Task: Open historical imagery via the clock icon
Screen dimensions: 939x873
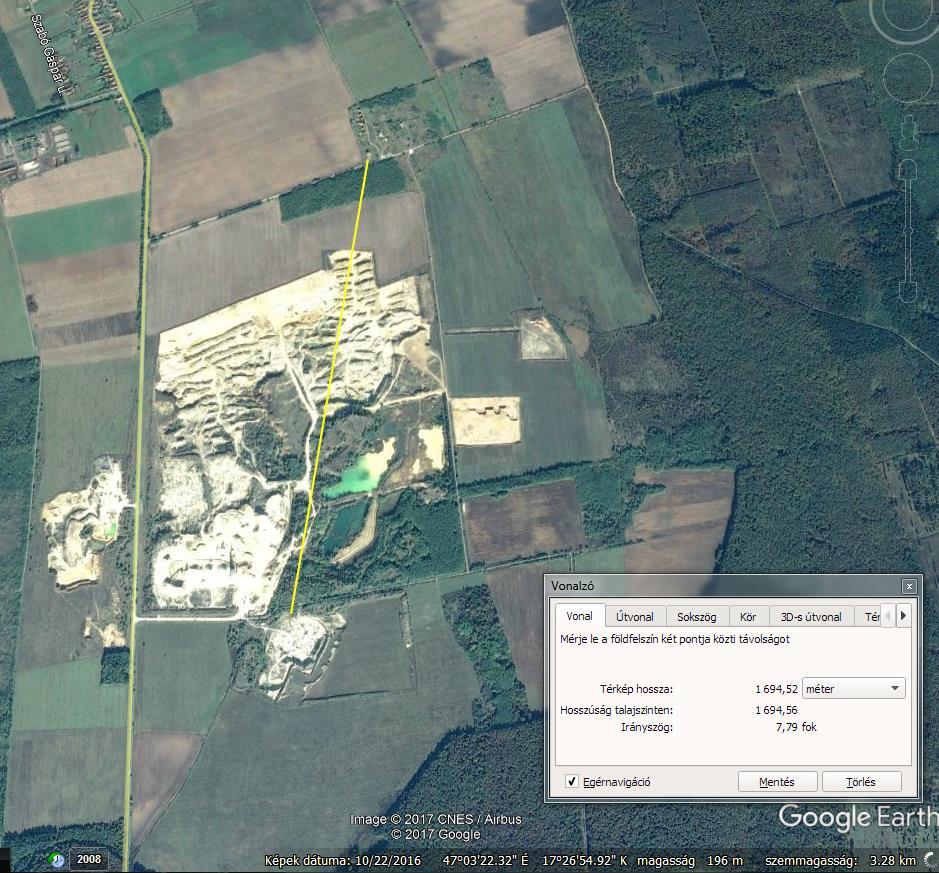Action: point(57,859)
